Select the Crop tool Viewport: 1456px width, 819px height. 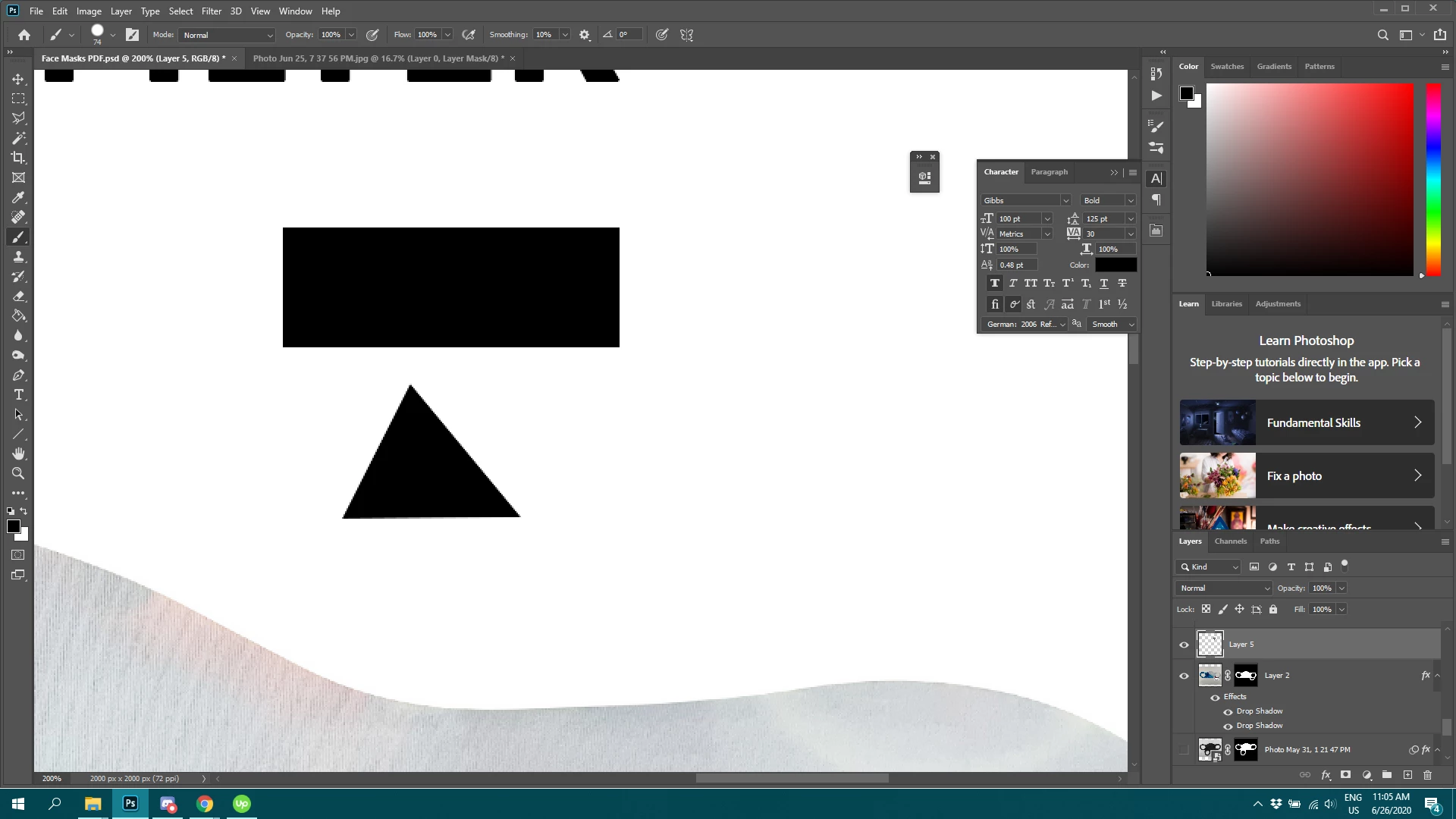point(18,158)
